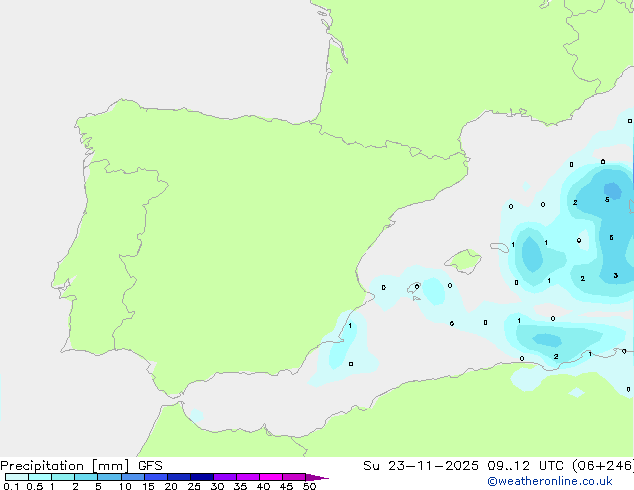Click the 0.1 to 0.5 mm legend swatch
The height and width of the screenshot is (490, 634).
(x=17, y=477)
